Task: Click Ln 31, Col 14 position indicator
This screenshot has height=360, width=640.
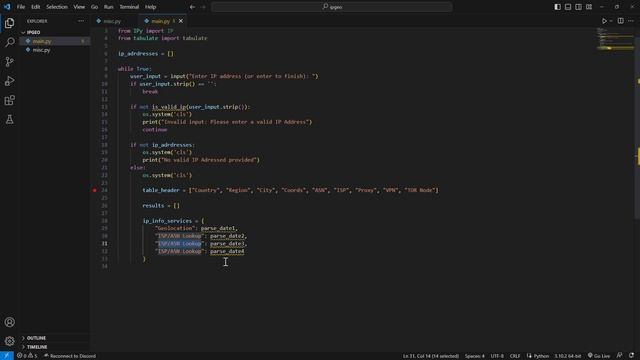Action: click(431, 356)
